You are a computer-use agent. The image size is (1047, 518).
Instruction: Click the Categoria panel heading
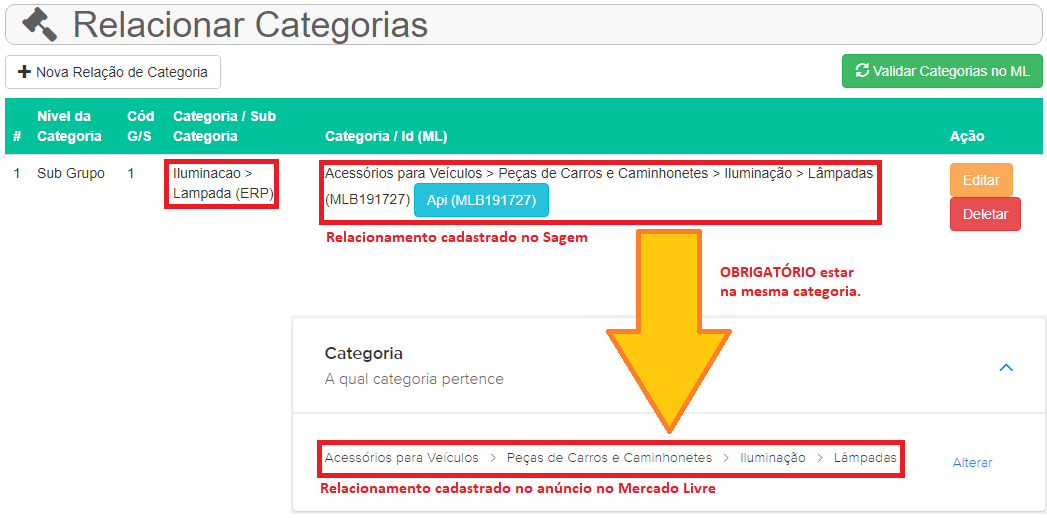tap(364, 354)
